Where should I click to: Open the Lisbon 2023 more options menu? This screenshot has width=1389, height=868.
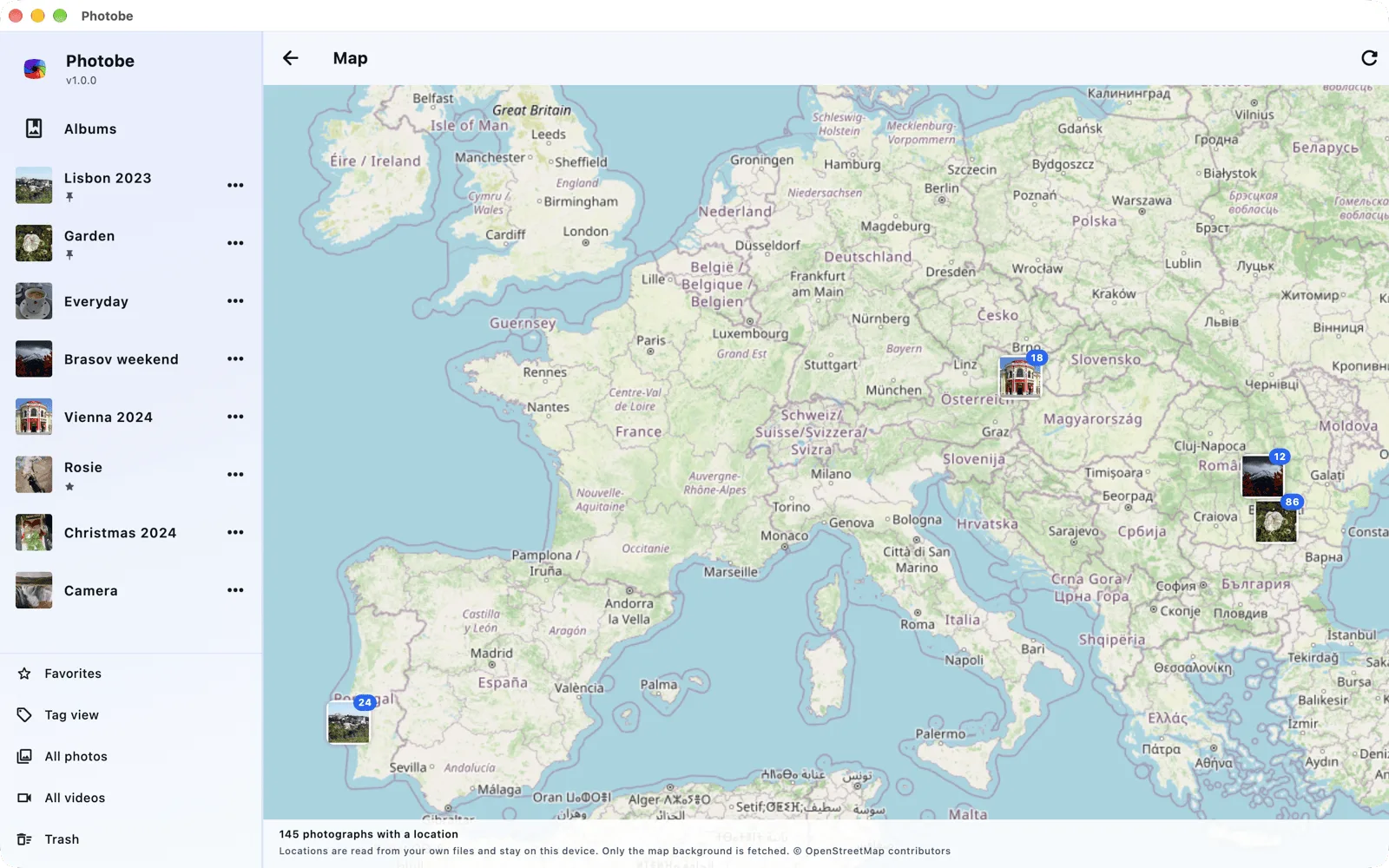[x=235, y=185]
